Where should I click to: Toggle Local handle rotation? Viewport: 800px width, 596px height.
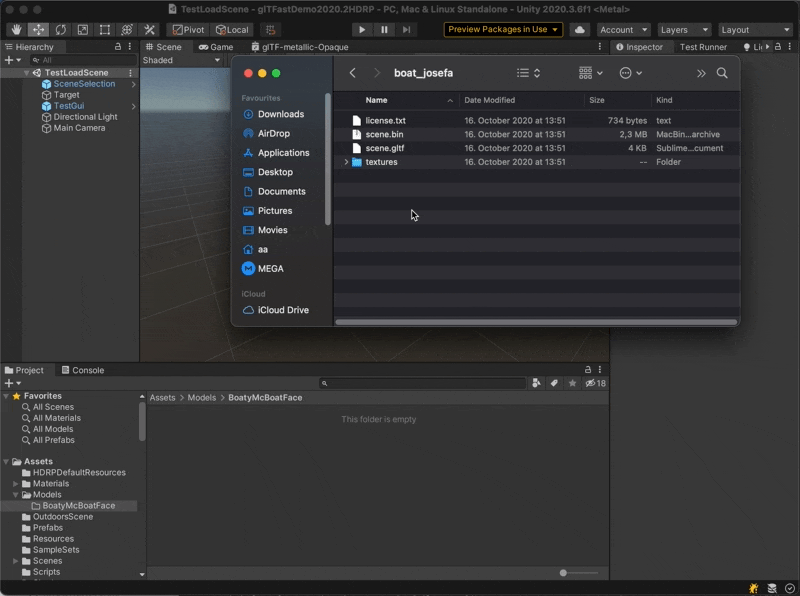pos(232,30)
